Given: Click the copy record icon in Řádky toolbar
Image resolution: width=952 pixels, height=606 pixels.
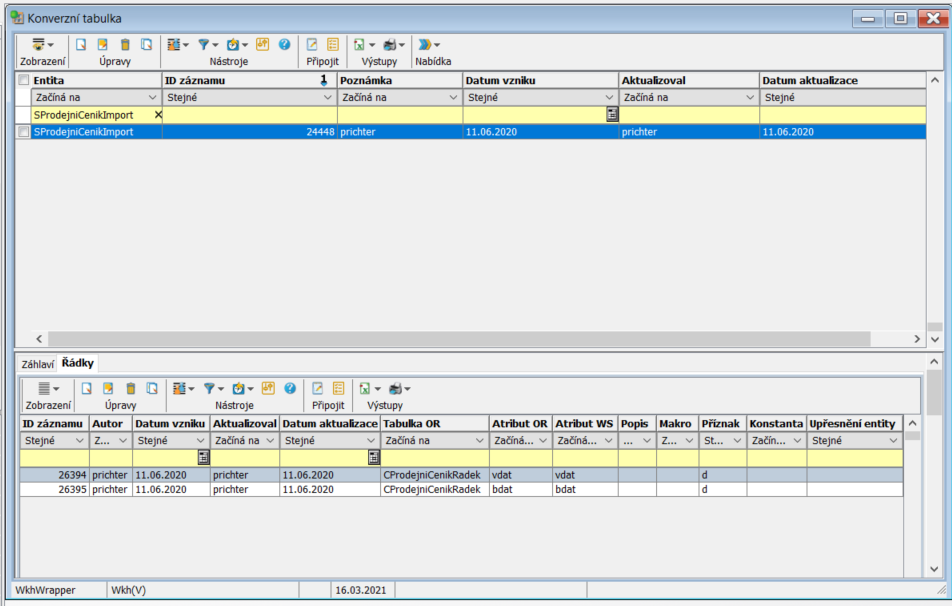Looking at the screenshot, I should [150, 388].
